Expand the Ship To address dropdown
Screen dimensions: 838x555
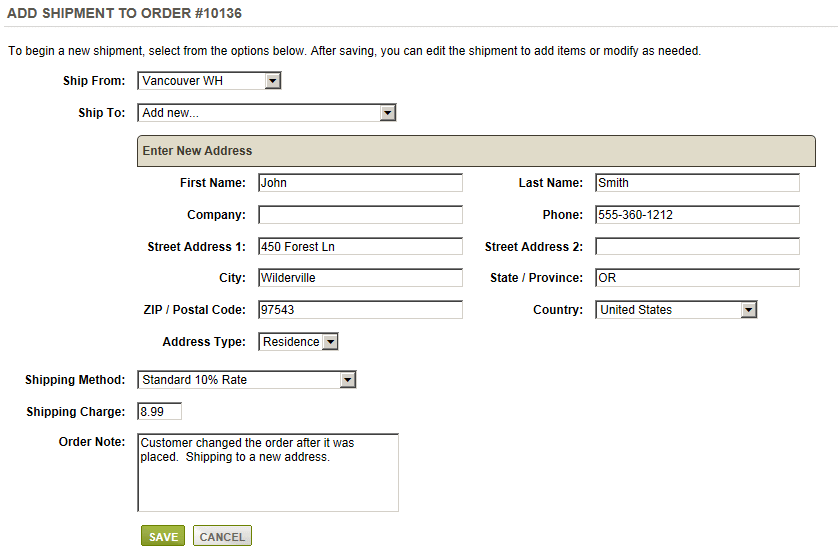266,113
